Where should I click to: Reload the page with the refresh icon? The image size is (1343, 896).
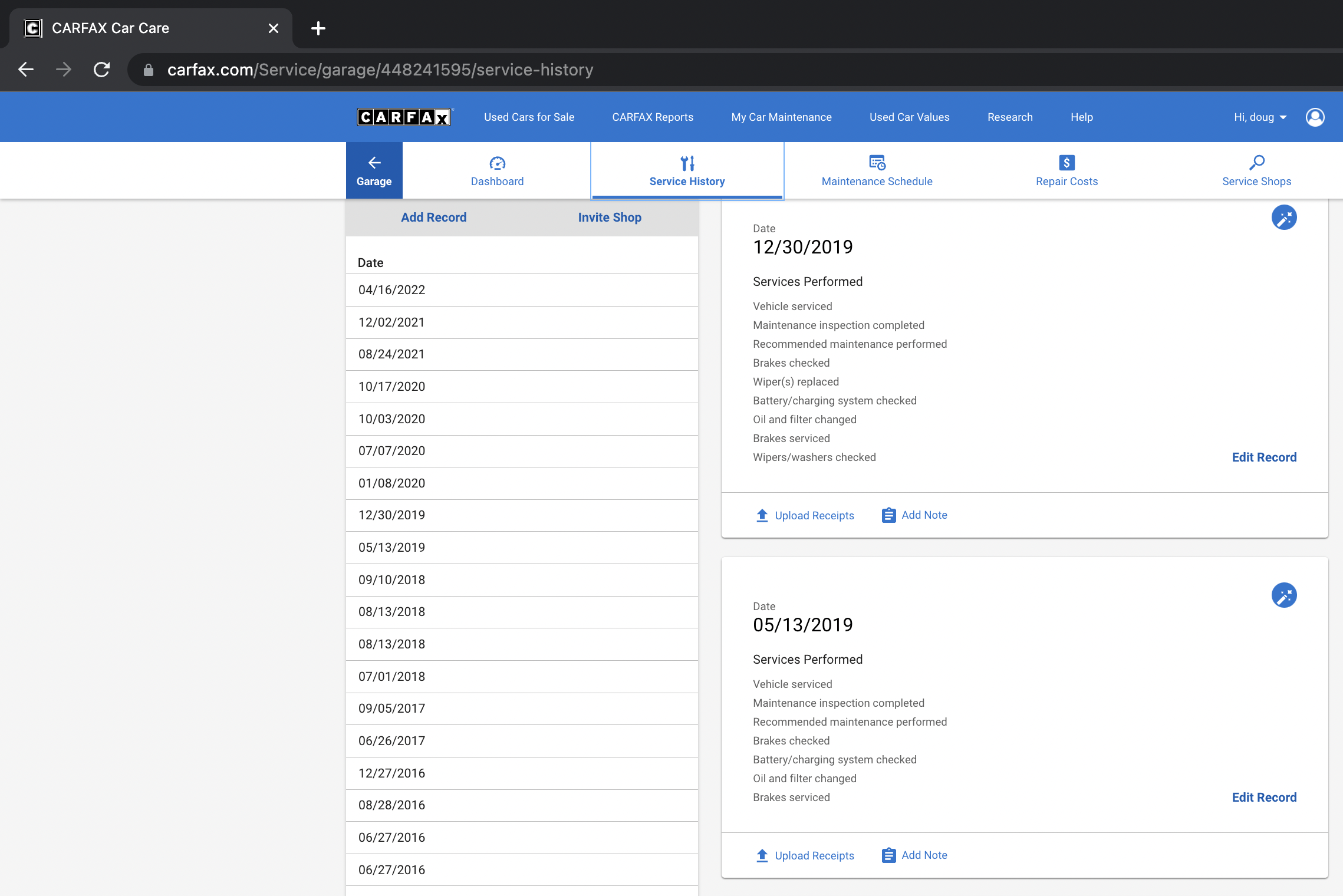tap(102, 70)
